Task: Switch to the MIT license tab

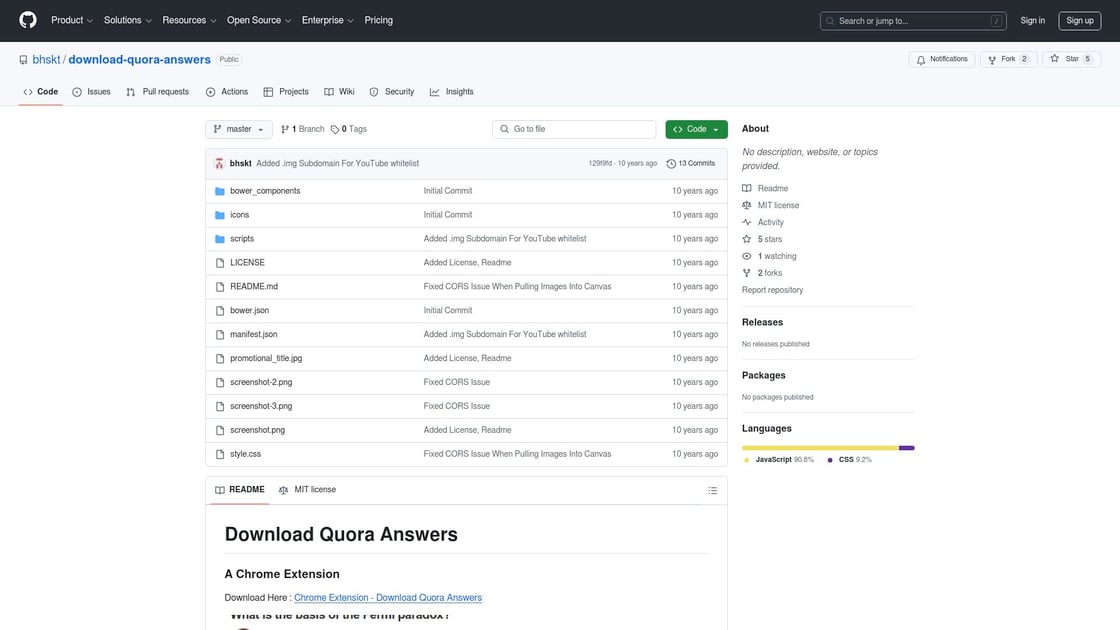Action: (307, 490)
